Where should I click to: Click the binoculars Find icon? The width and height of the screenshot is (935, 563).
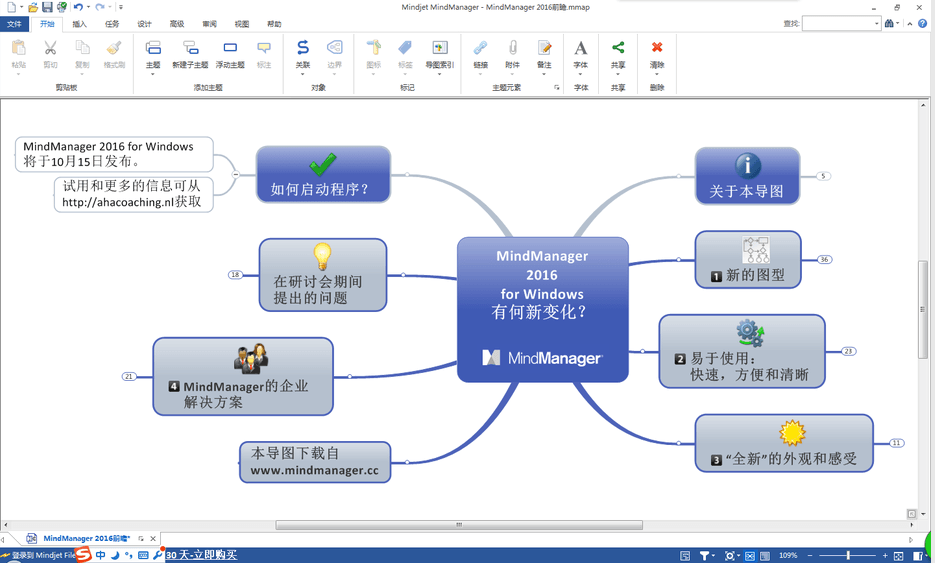click(889, 23)
